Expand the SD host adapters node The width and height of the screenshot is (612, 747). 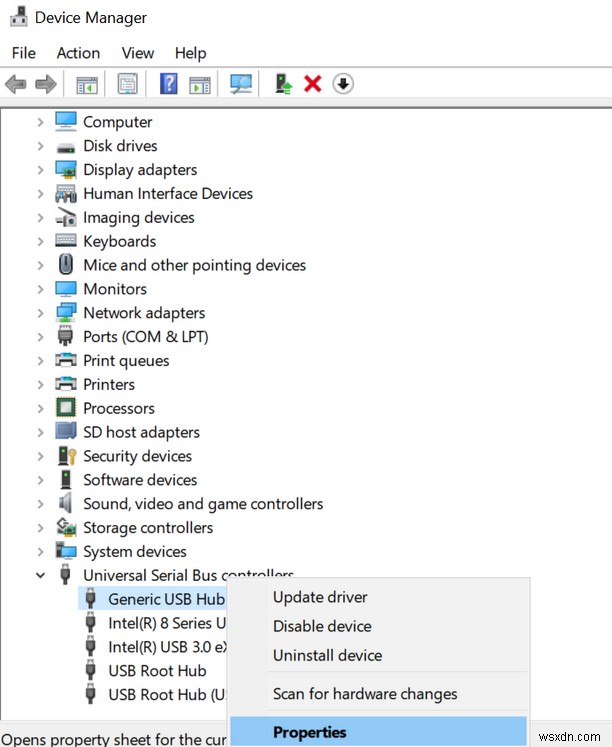point(40,432)
